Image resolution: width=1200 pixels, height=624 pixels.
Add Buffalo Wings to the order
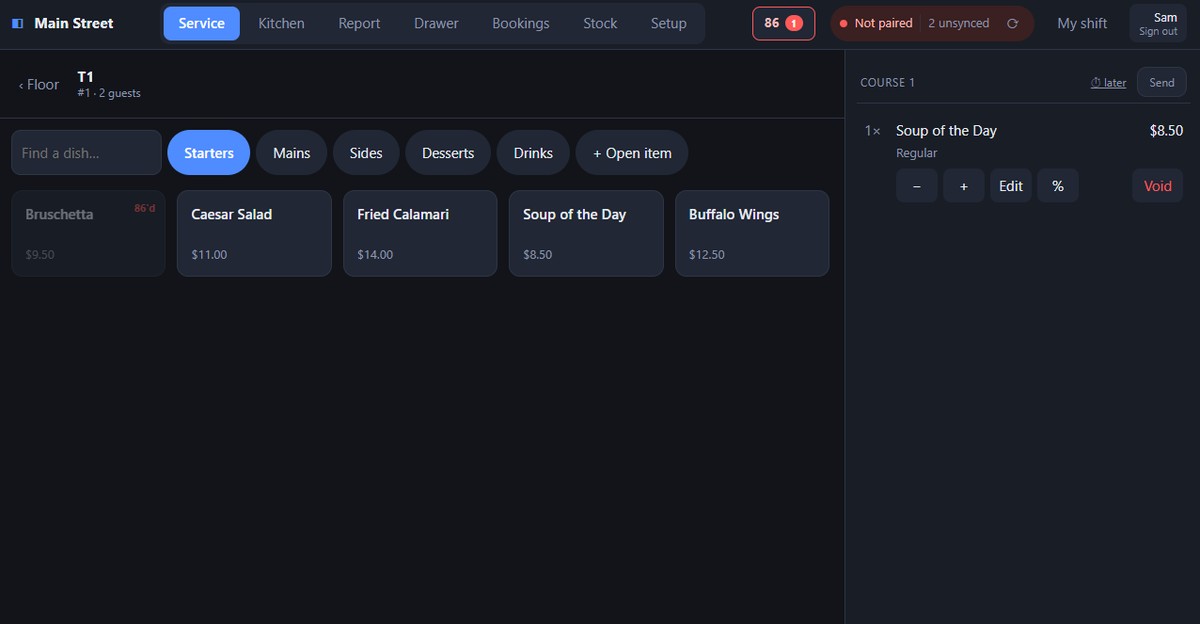pyautogui.click(x=752, y=233)
